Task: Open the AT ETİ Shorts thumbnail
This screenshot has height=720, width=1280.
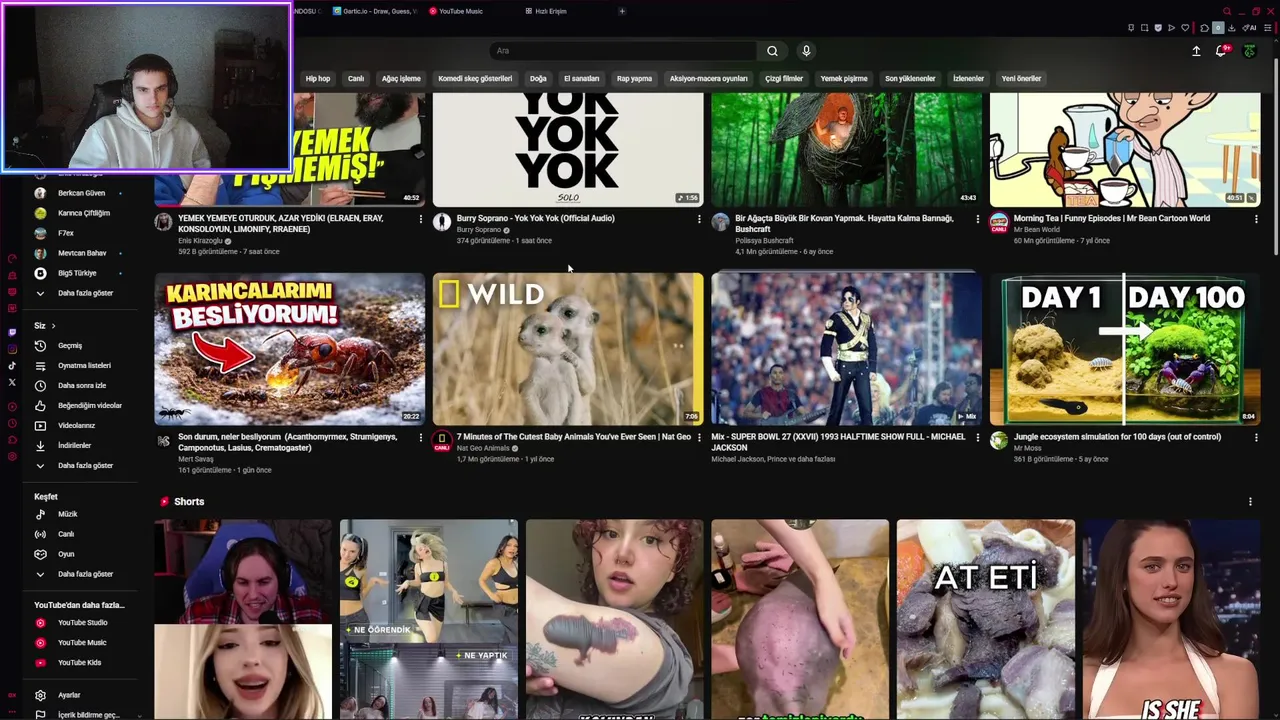Action: 986,619
